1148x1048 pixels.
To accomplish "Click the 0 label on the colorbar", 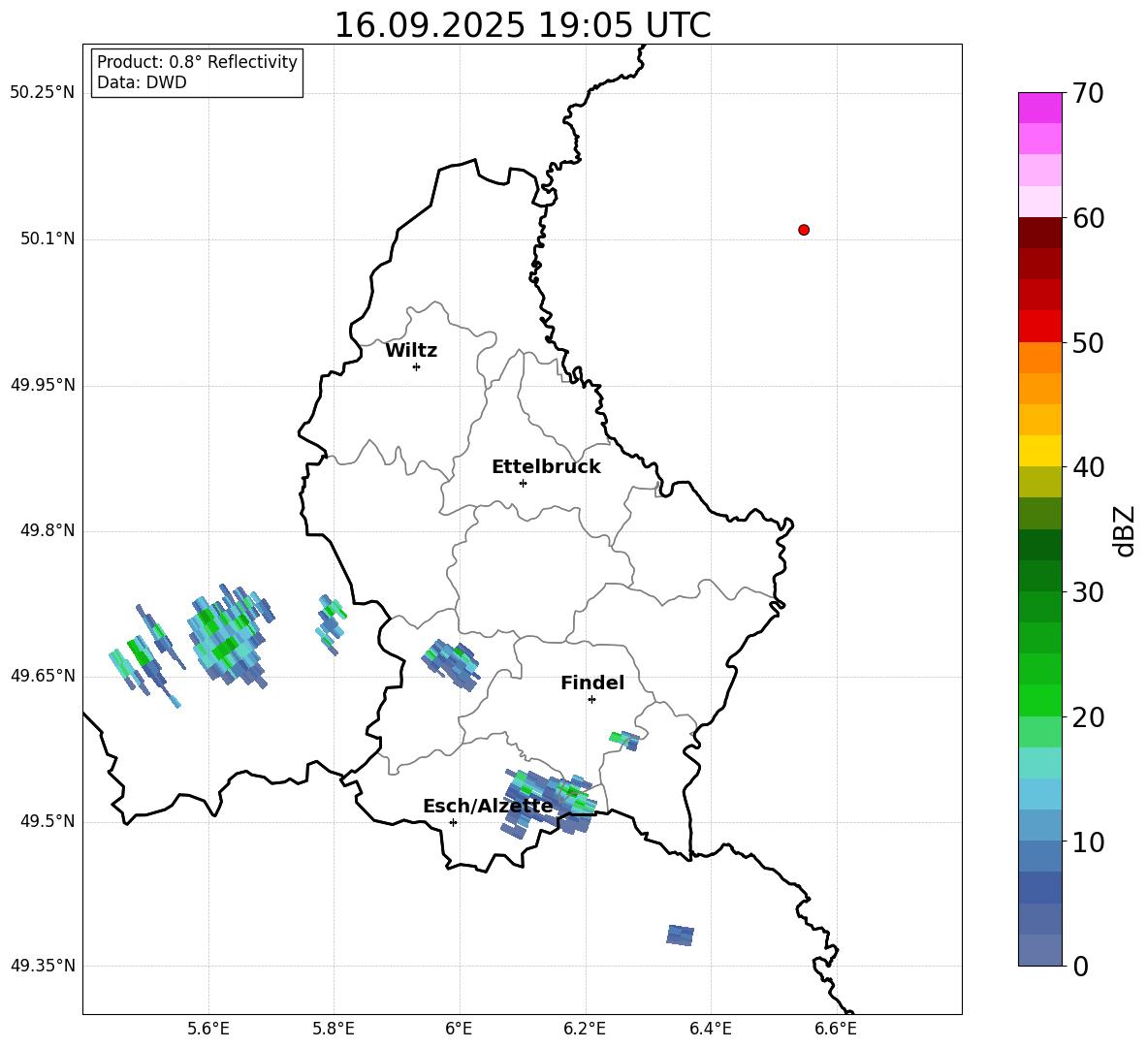I will [1080, 966].
